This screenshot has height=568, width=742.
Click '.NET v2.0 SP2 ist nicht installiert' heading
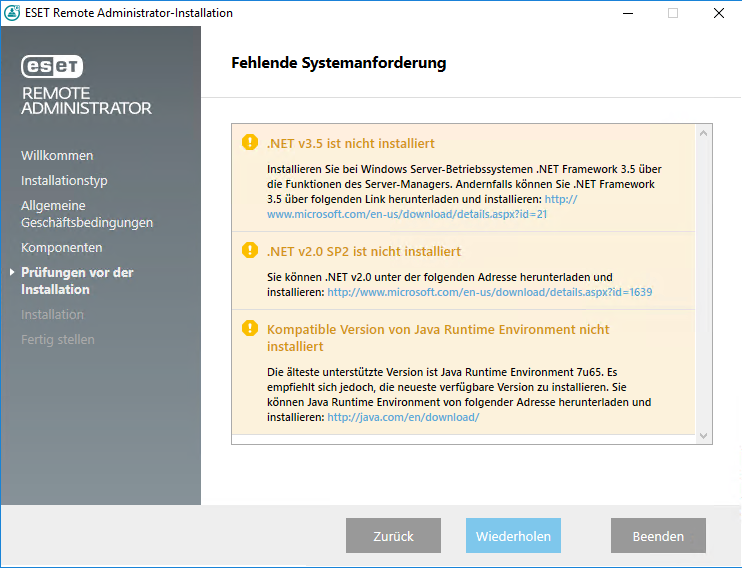tap(364, 251)
